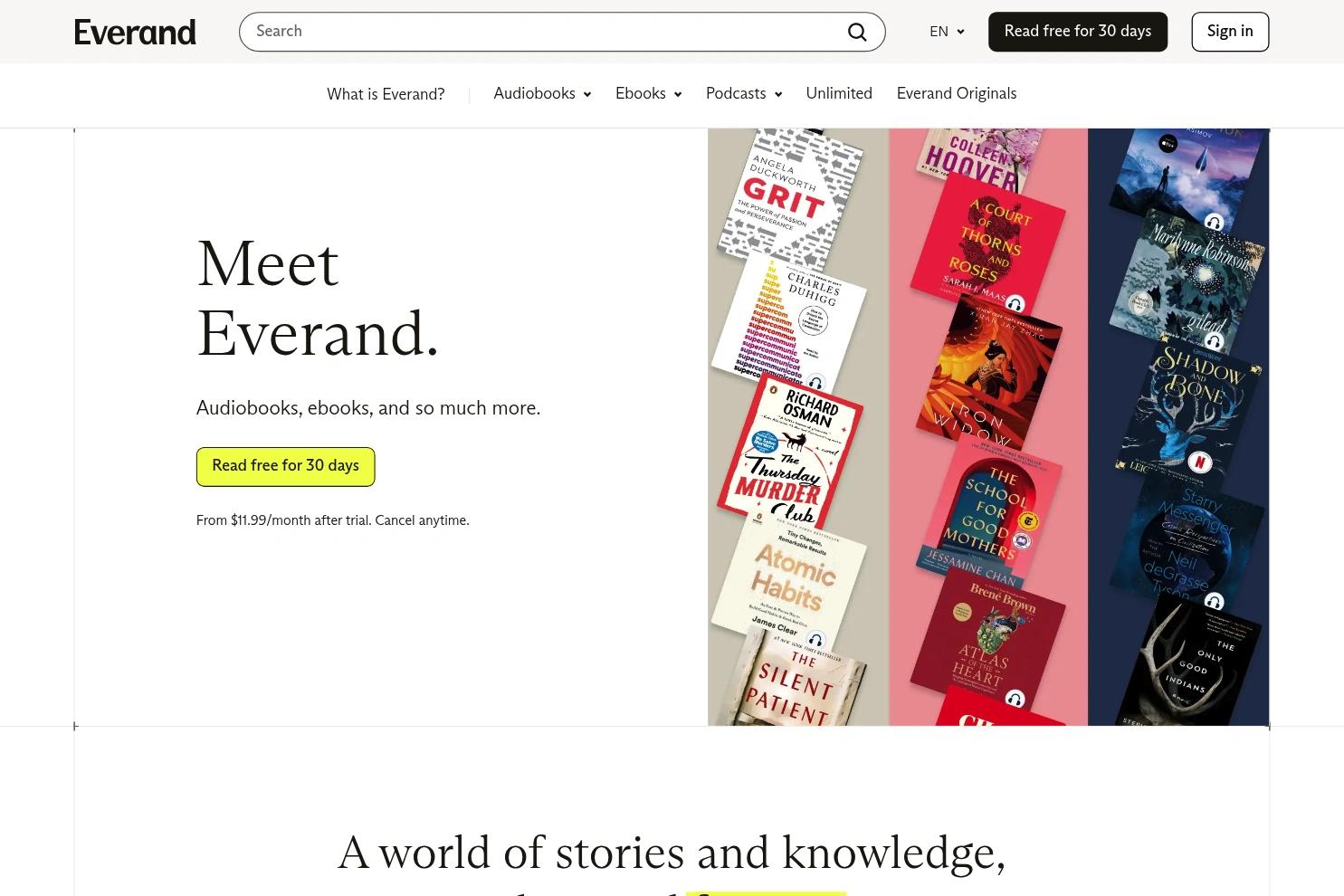Image resolution: width=1344 pixels, height=896 pixels.
Task: Open the What is Everand? link
Action: [386, 94]
